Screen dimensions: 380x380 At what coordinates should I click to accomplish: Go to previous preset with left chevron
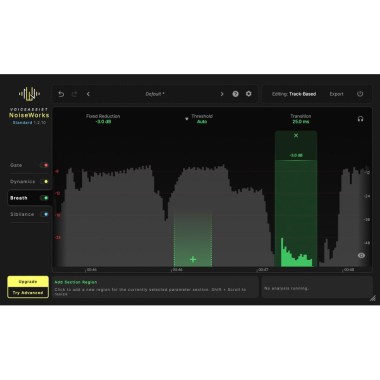point(88,94)
